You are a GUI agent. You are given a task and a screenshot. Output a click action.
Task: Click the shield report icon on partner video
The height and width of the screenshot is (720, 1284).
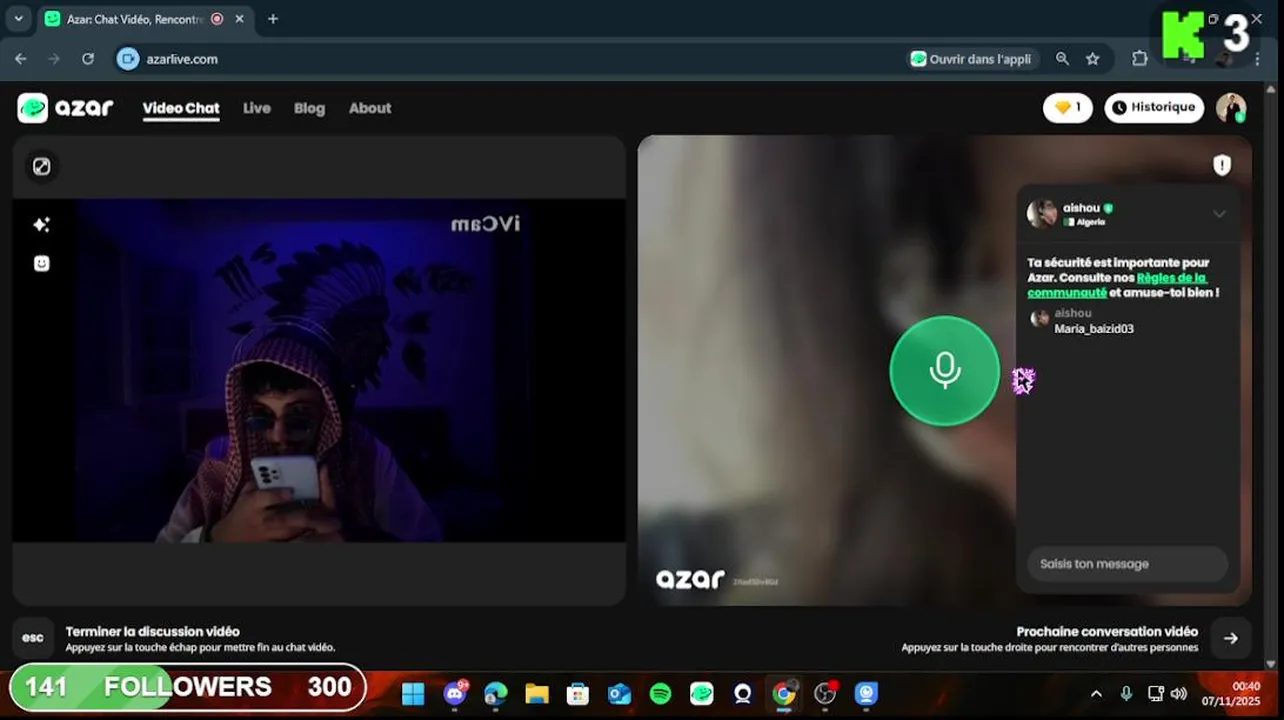[x=1222, y=165]
